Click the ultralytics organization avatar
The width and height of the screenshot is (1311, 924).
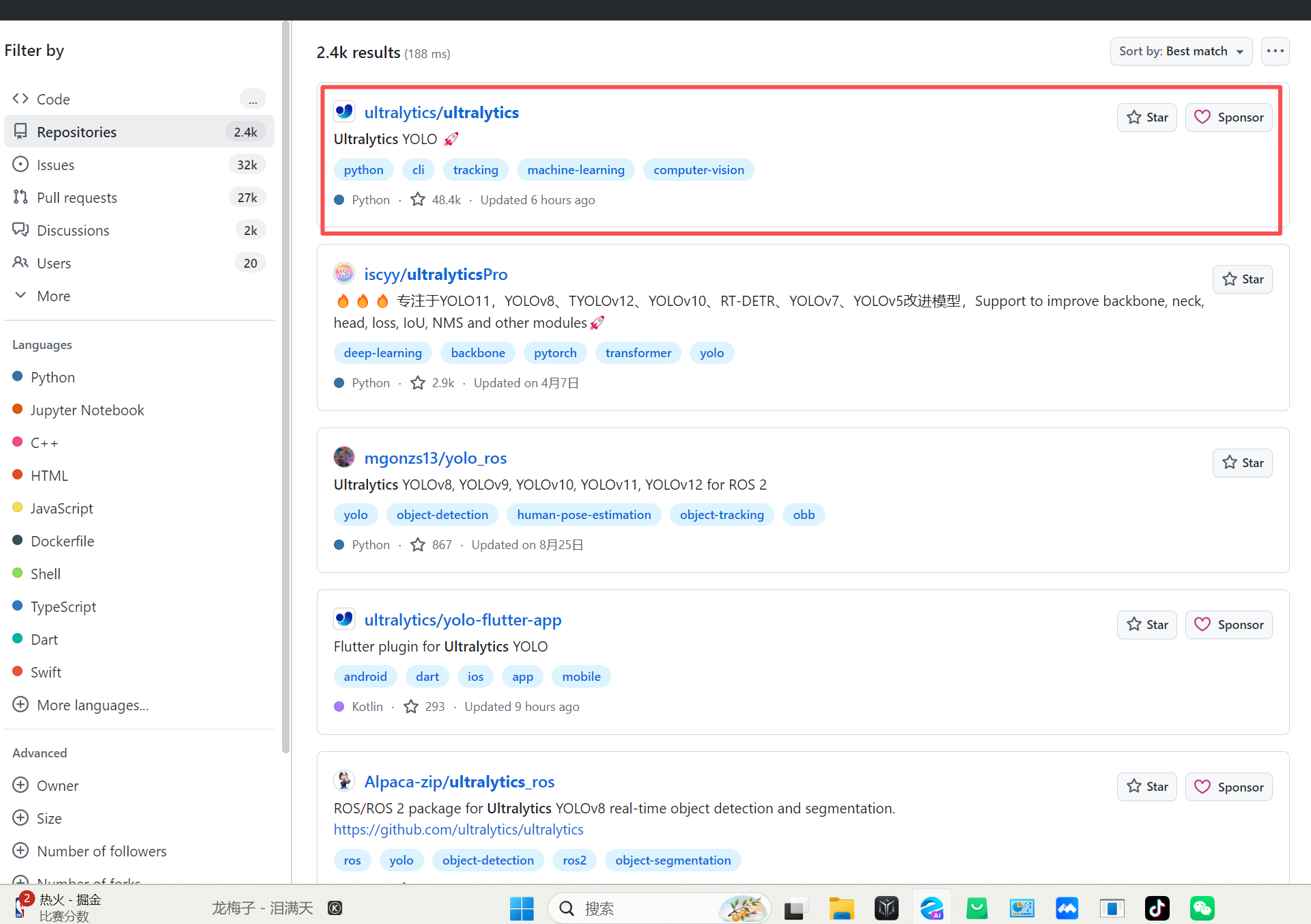click(344, 111)
